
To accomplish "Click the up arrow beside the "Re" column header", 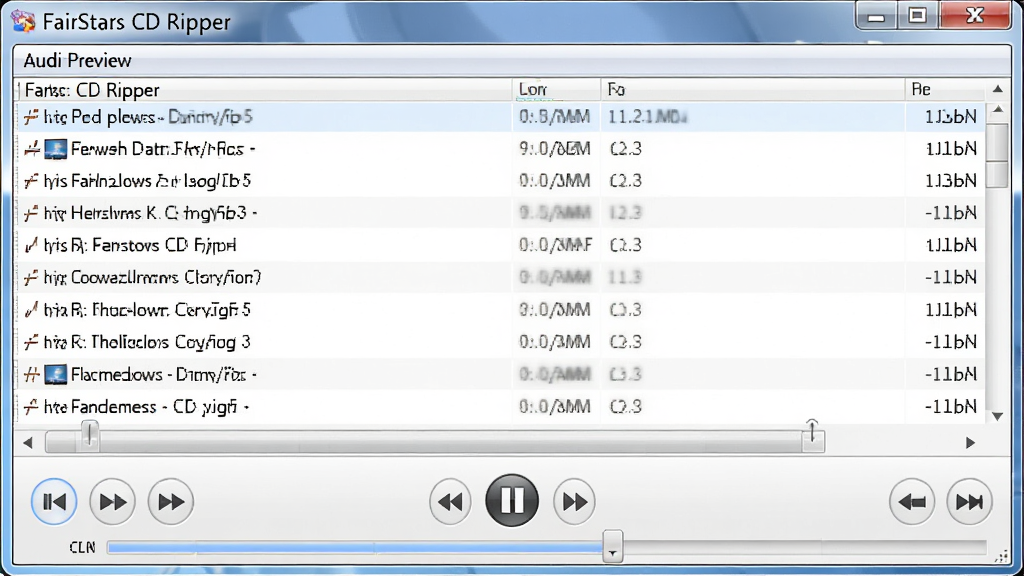I will pos(998,89).
